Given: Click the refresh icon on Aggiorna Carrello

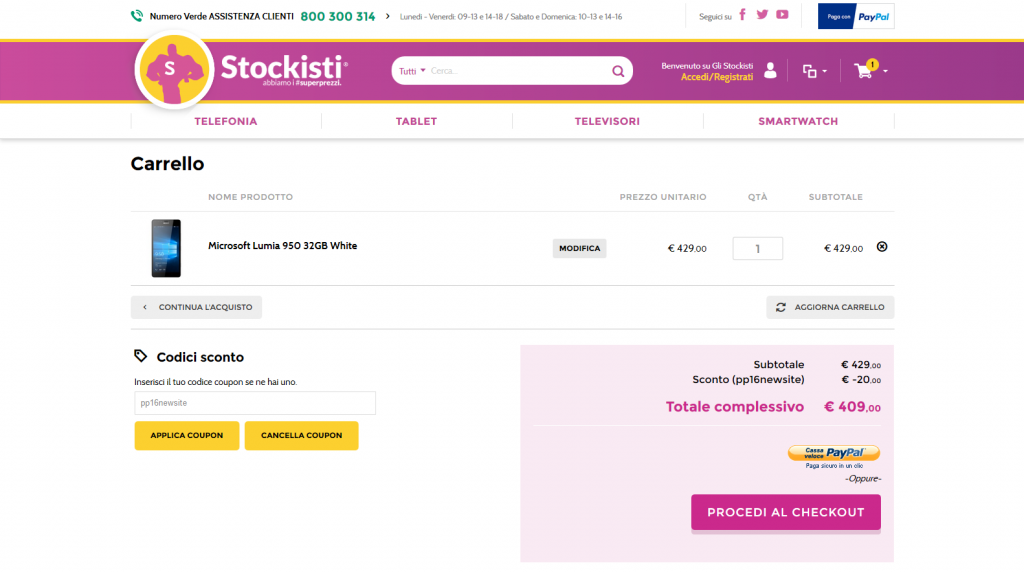Looking at the screenshot, I should [780, 307].
